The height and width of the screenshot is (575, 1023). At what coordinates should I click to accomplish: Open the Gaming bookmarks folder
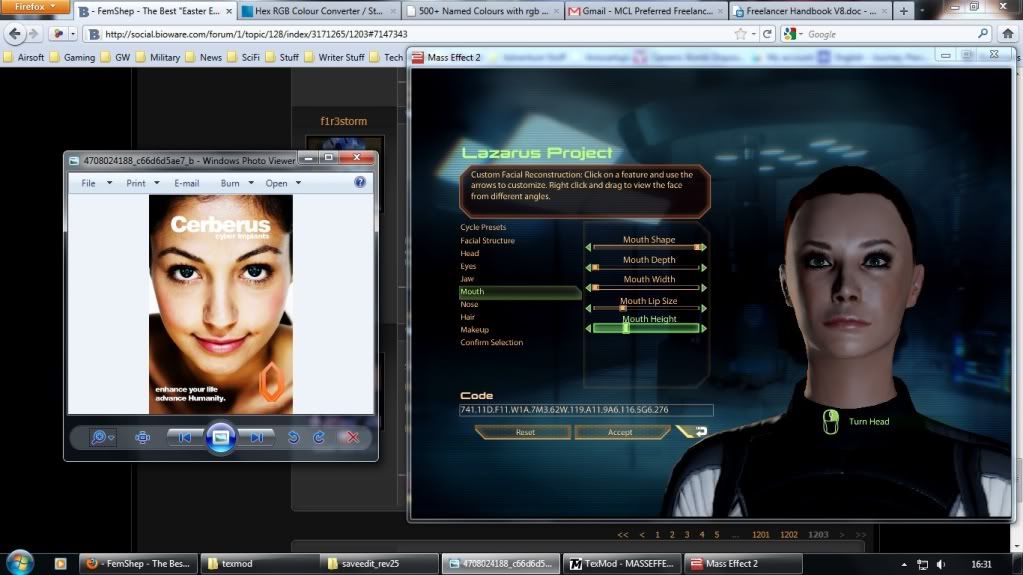tap(72, 57)
